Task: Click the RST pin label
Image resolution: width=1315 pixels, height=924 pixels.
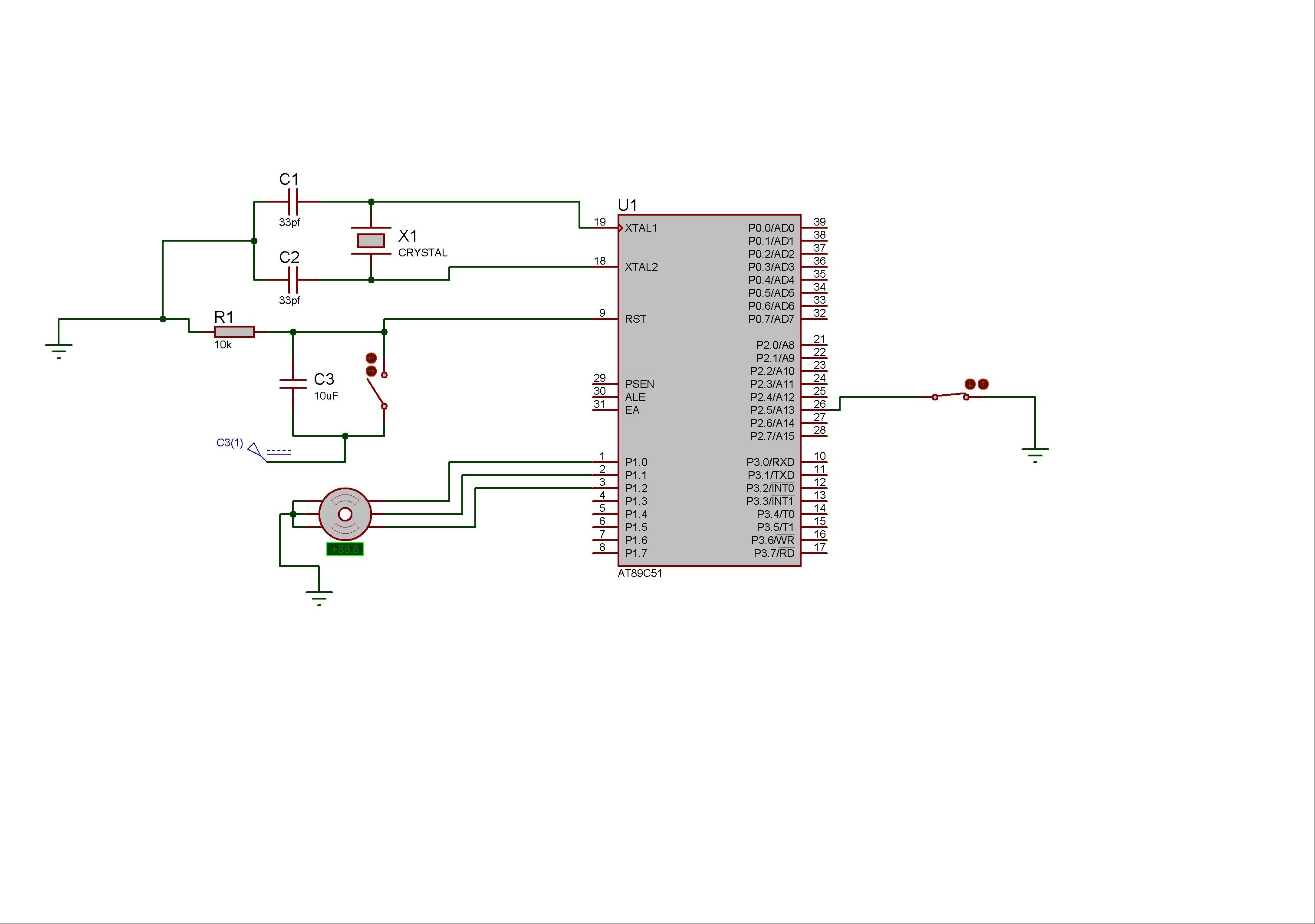Action: pyautogui.click(x=635, y=319)
